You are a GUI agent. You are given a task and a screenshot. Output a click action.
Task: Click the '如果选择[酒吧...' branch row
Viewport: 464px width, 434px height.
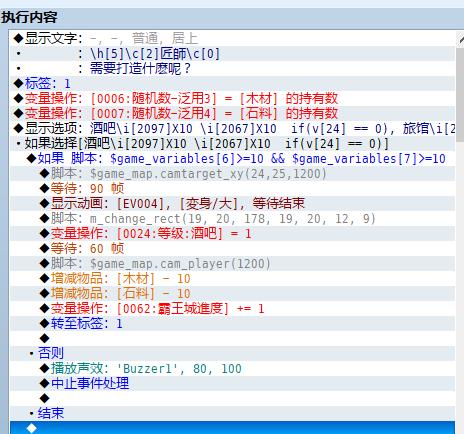point(232,143)
